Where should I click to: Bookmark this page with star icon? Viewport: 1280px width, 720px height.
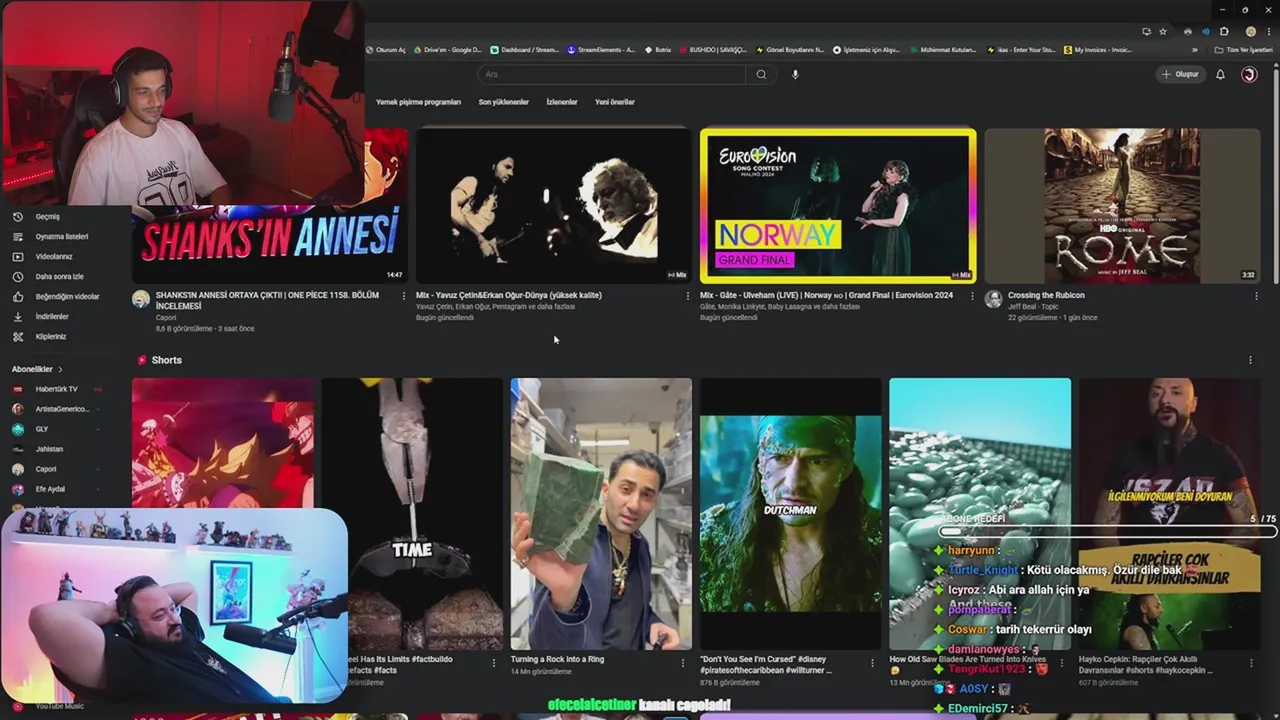[1163, 31]
